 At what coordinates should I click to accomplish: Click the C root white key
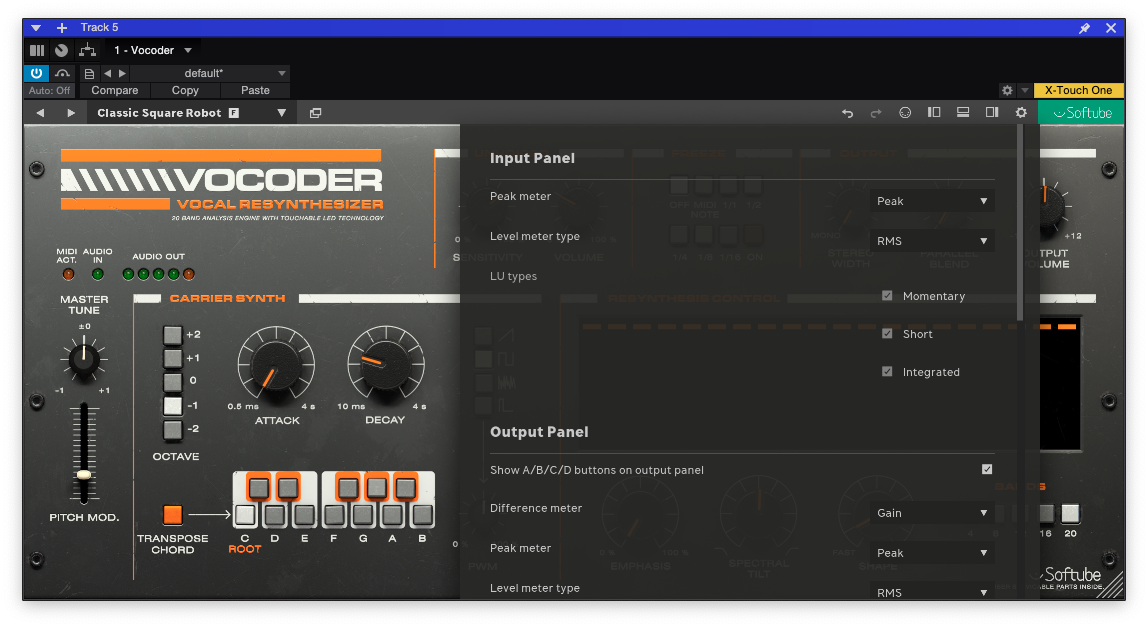click(245, 515)
